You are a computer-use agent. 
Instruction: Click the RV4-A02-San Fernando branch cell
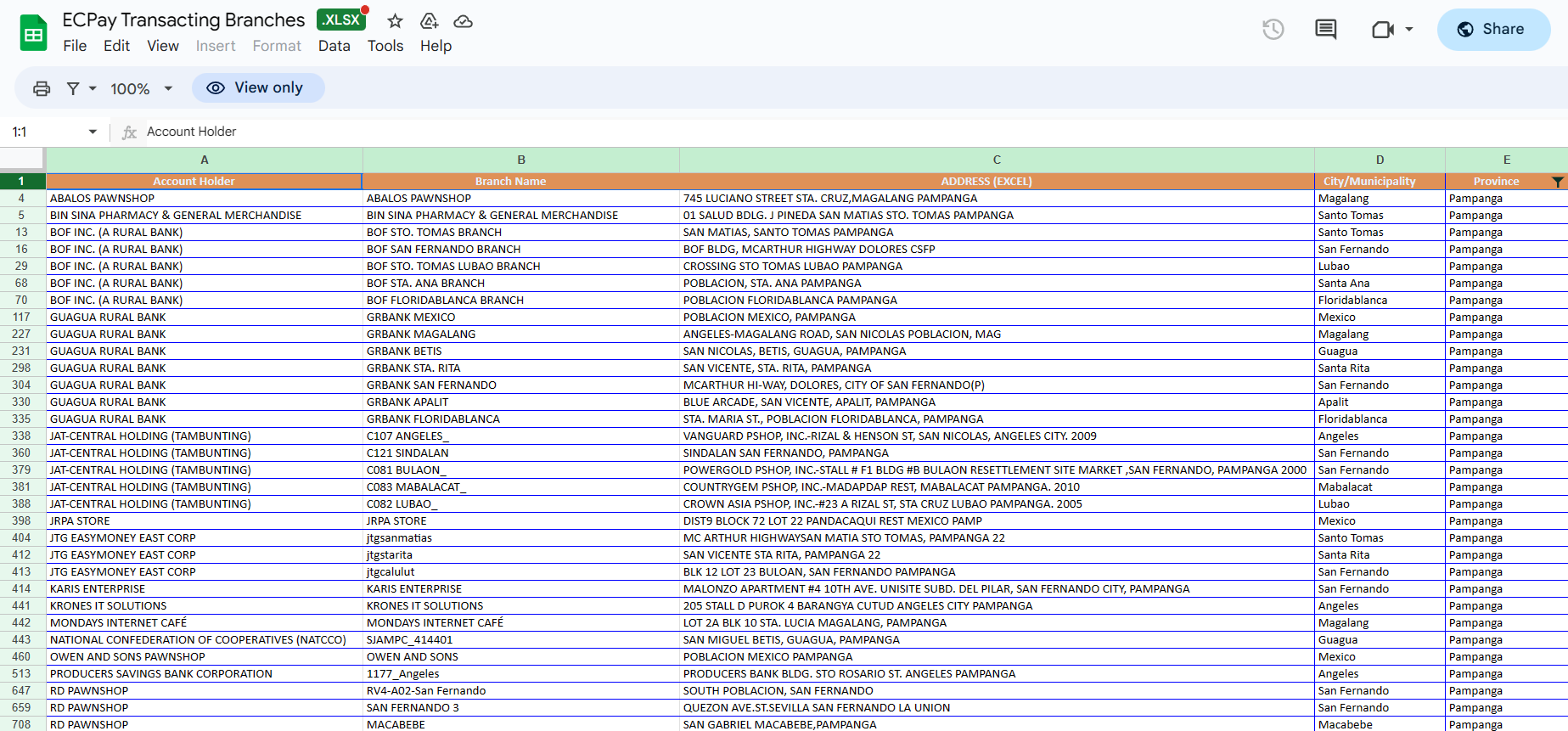click(x=521, y=691)
